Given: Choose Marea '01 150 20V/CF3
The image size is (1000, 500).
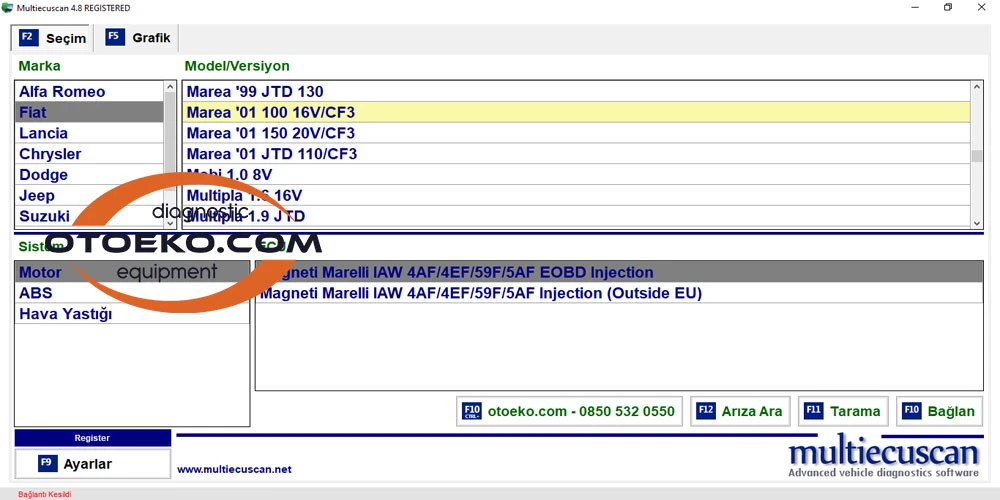Looking at the screenshot, I should click(577, 133).
